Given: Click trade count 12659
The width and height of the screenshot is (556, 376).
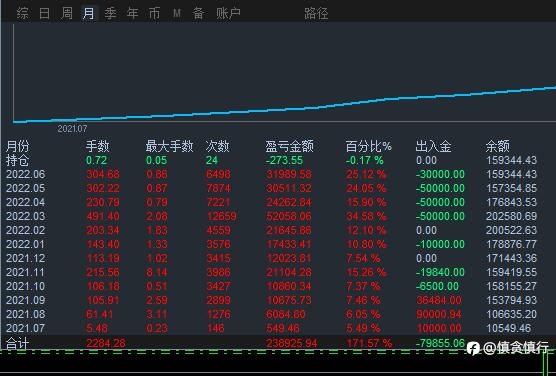Looking at the screenshot, I should click(x=221, y=216).
